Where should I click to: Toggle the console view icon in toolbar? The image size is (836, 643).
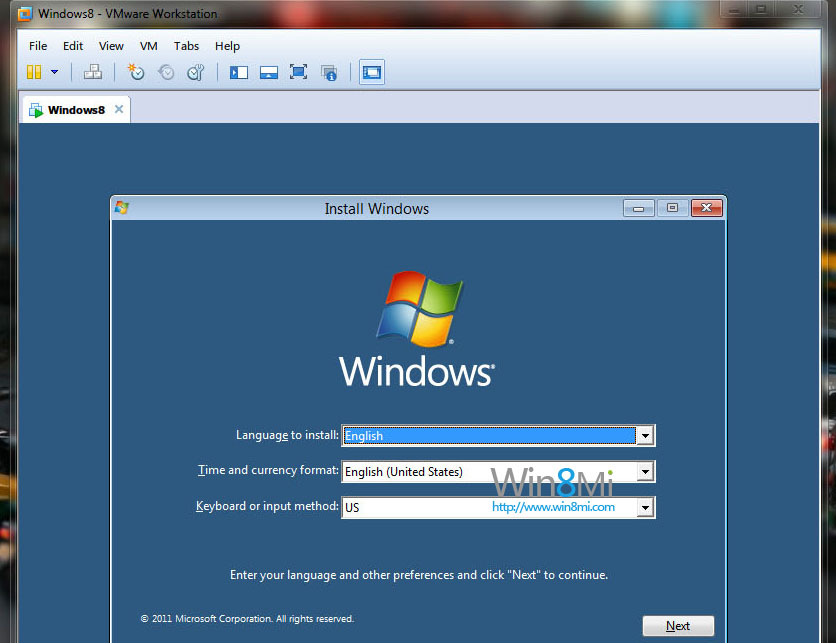[371, 72]
